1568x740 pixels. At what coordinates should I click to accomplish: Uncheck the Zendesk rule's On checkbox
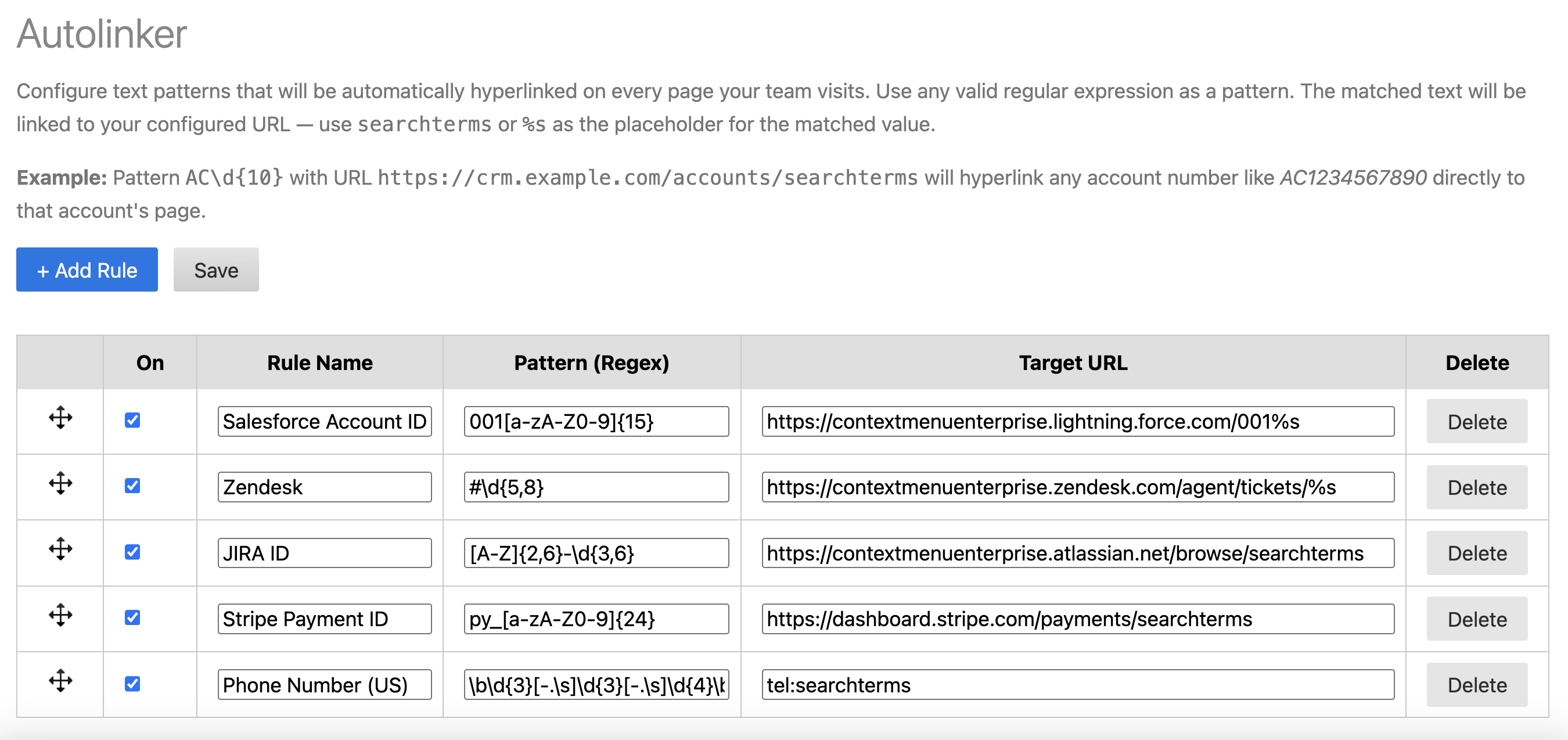coord(132,486)
